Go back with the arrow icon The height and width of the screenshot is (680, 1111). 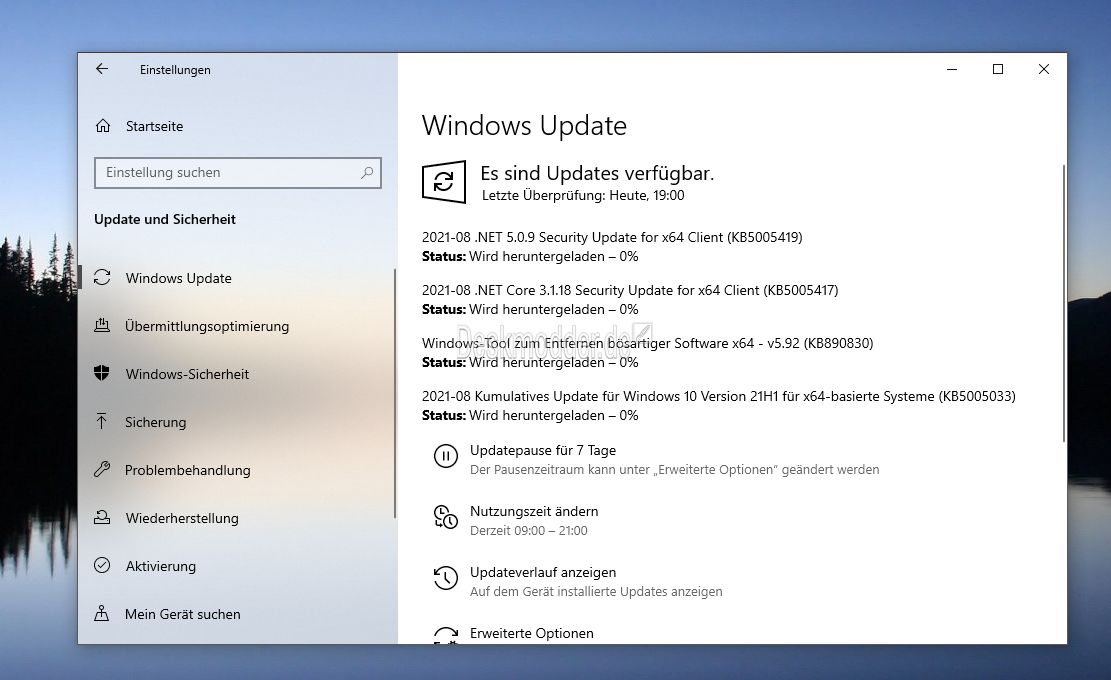tap(102, 69)
